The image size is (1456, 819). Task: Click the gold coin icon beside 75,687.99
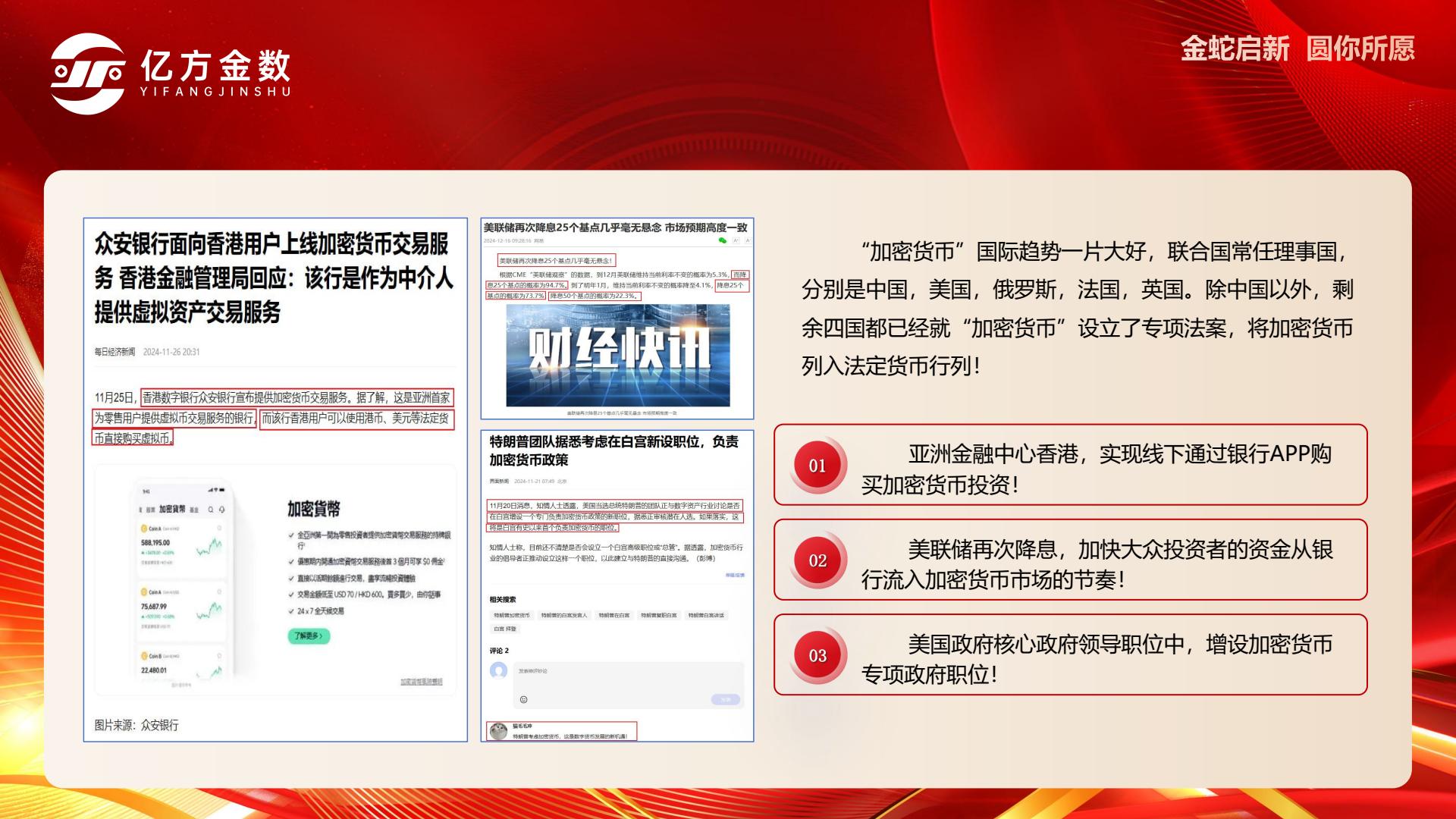pyautogui.click(x=144, y=591)
